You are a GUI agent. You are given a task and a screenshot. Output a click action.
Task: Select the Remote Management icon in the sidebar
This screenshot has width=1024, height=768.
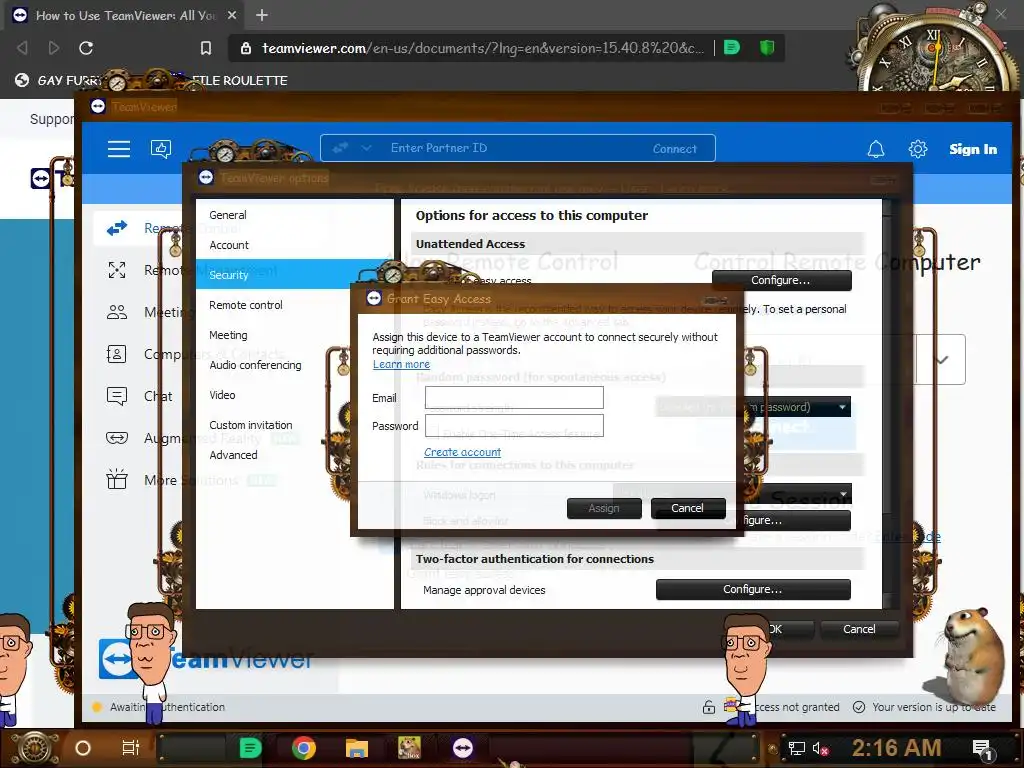coord(117,270)
